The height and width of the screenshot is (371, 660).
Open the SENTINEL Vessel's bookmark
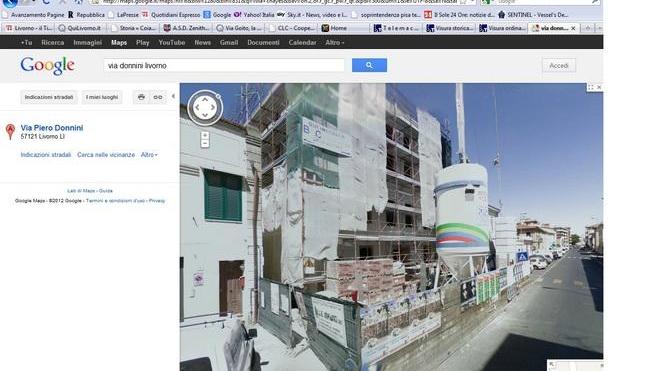click(x=533, y=15)
